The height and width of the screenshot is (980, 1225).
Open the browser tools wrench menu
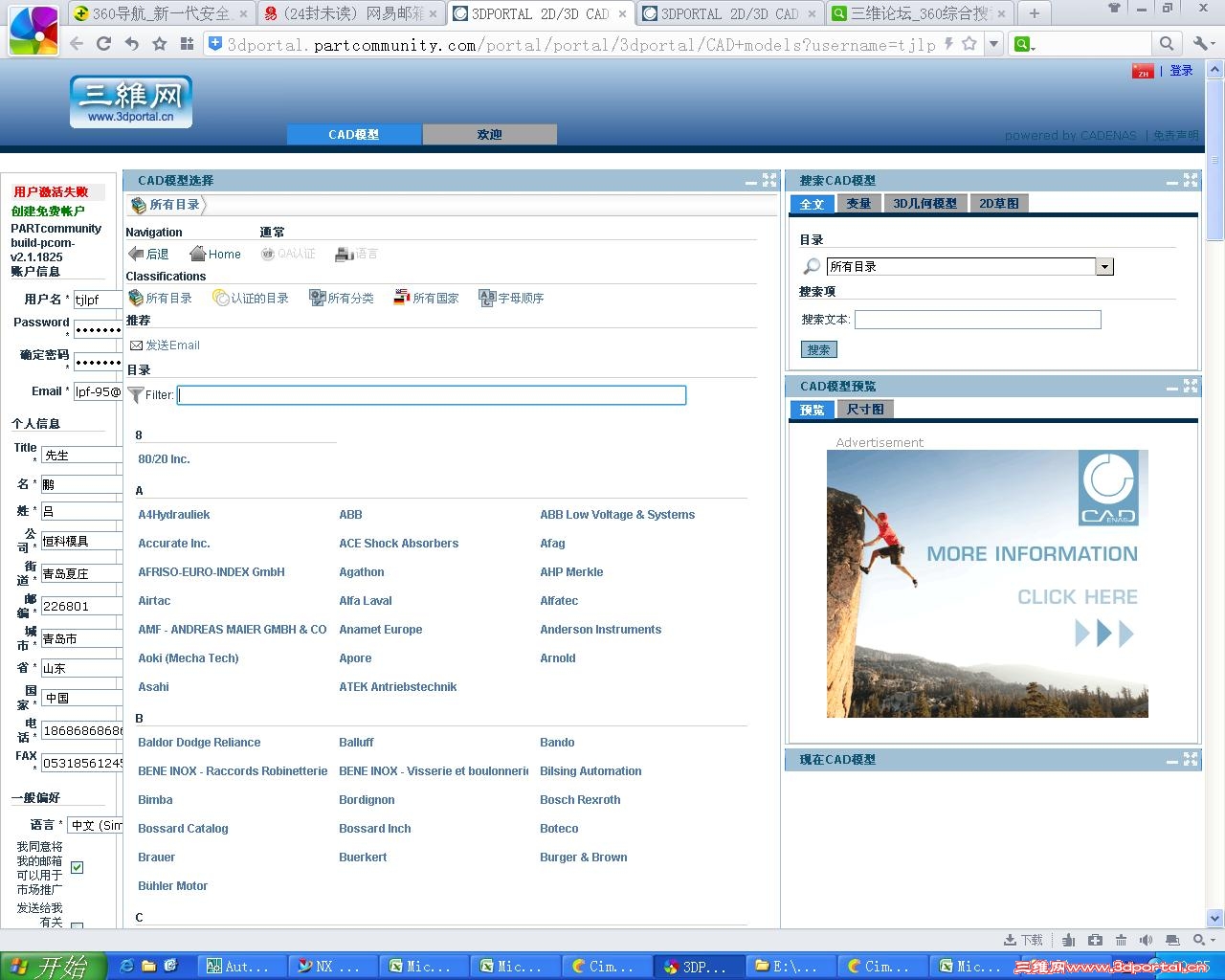click(1203, 43)
